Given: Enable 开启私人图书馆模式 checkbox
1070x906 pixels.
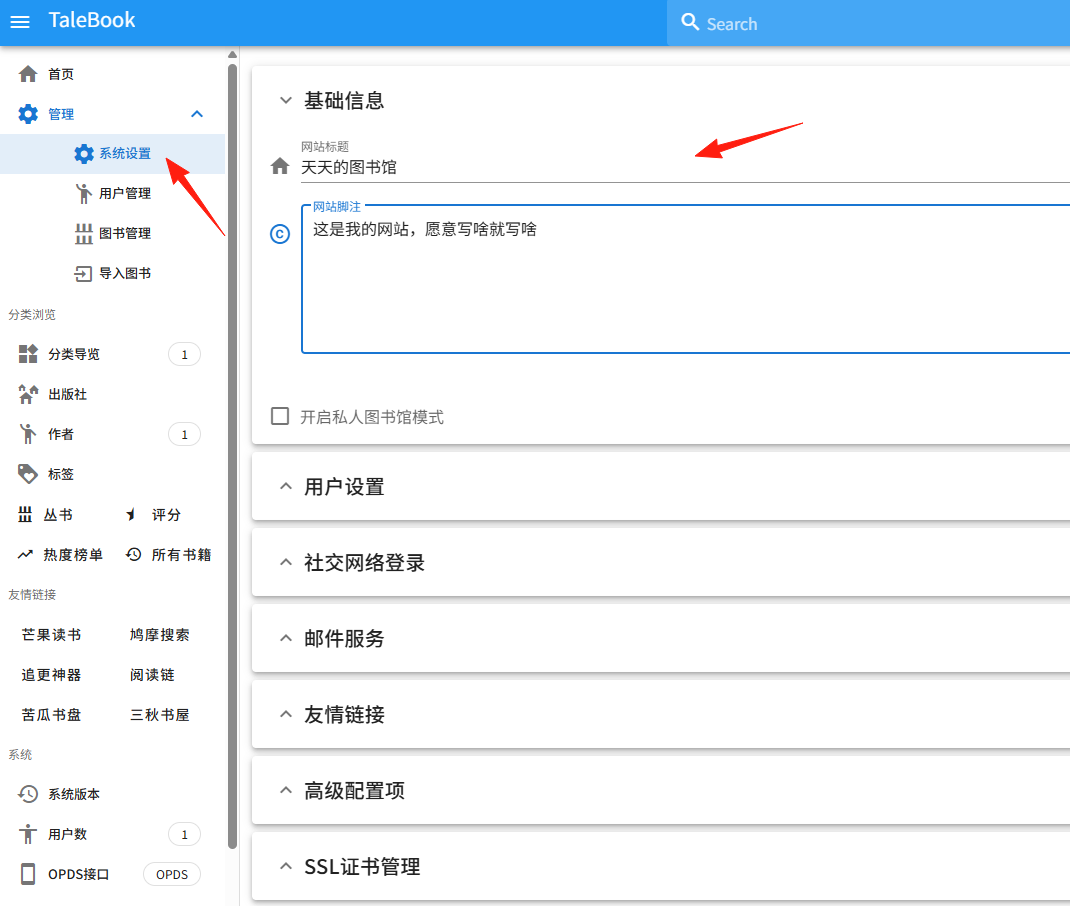Looking at the screenshot, I should (280, 416).
